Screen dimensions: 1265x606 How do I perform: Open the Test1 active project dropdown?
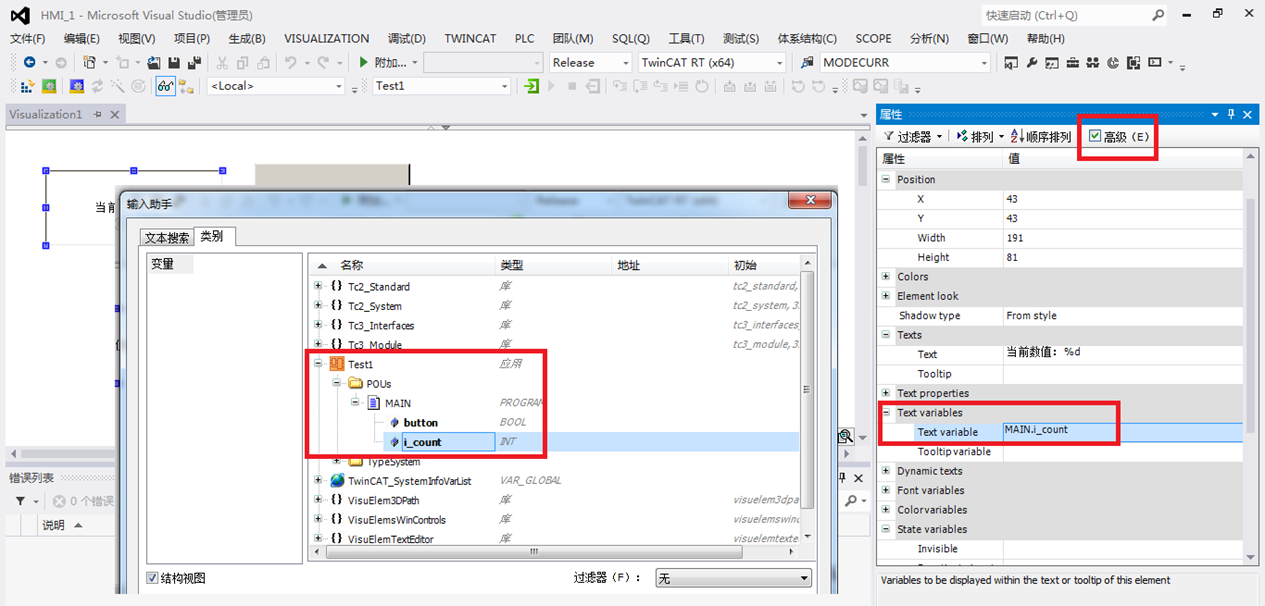point(504,86)
